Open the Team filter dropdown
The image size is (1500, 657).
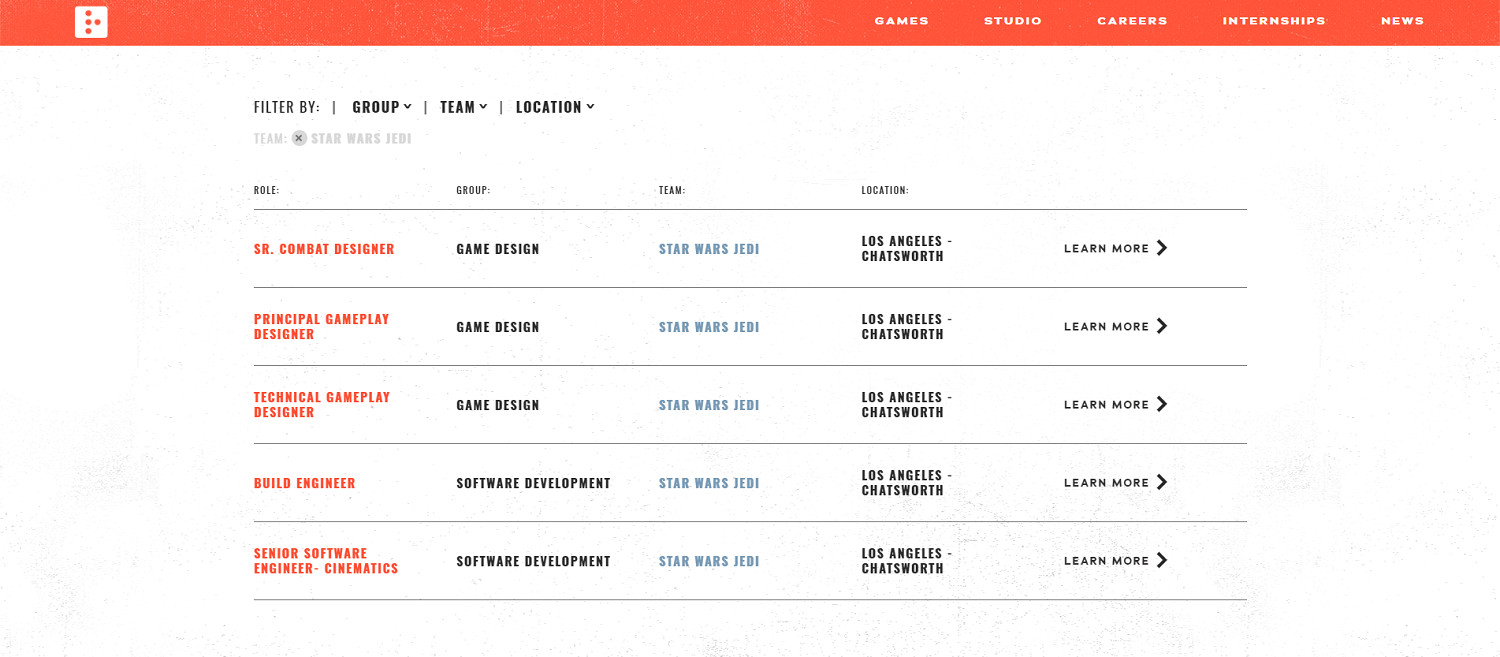point(463,107)
